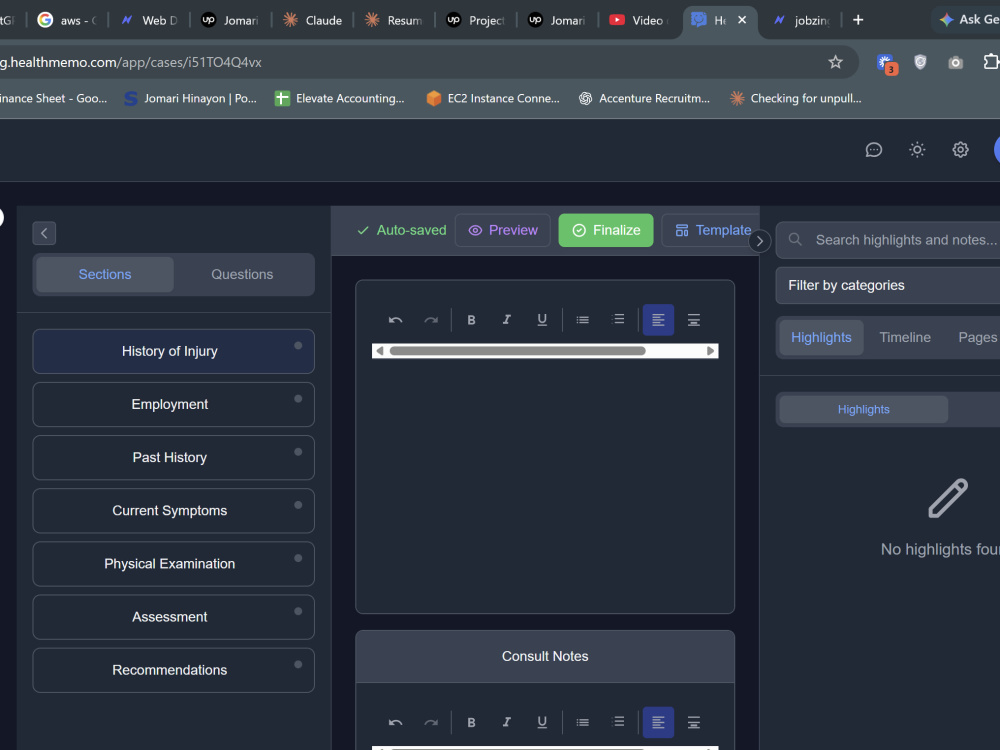
Task: Open the Physical Examination section
Action: (x=173, y=564)
